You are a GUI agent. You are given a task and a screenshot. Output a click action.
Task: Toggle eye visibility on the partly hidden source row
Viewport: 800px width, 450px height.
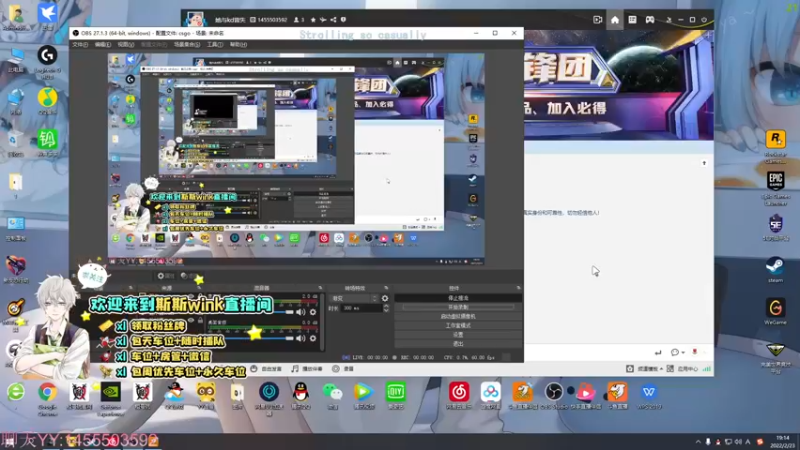(191, 320)
